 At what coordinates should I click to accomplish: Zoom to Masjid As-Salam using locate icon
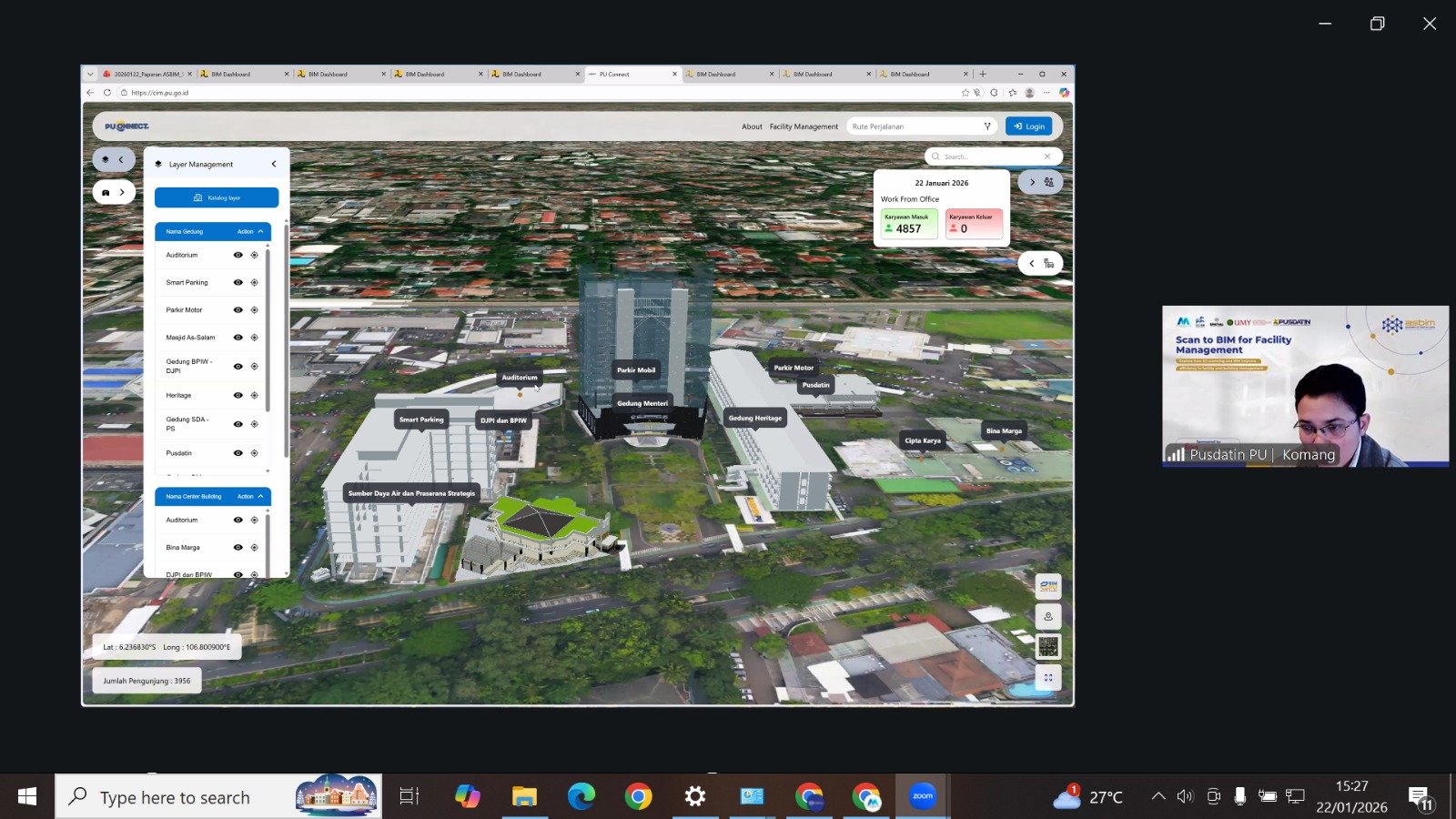pos(254,338)
